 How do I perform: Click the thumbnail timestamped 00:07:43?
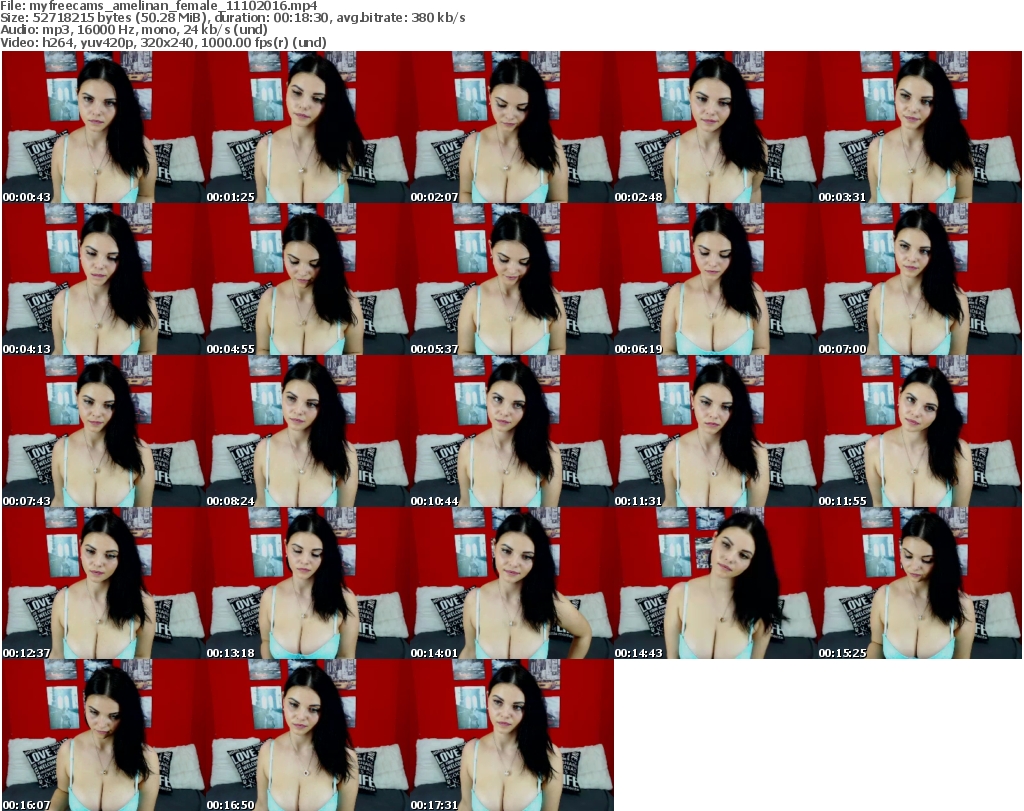click(104, 431)
